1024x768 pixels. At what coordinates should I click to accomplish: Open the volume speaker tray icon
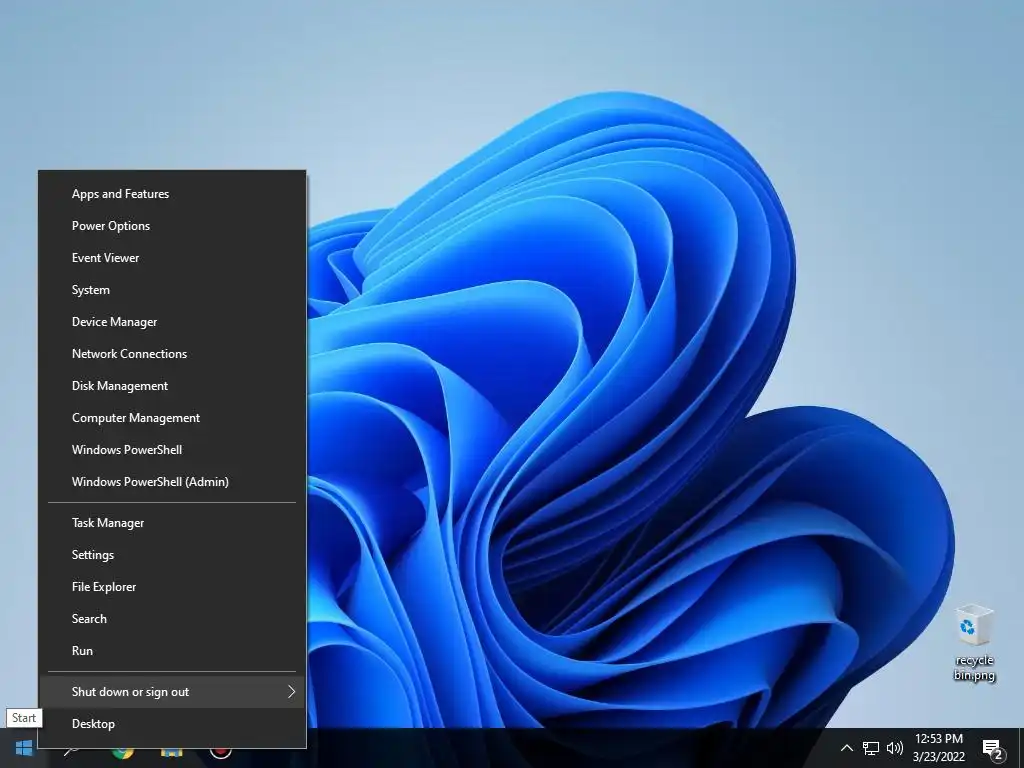pos(895,748)
